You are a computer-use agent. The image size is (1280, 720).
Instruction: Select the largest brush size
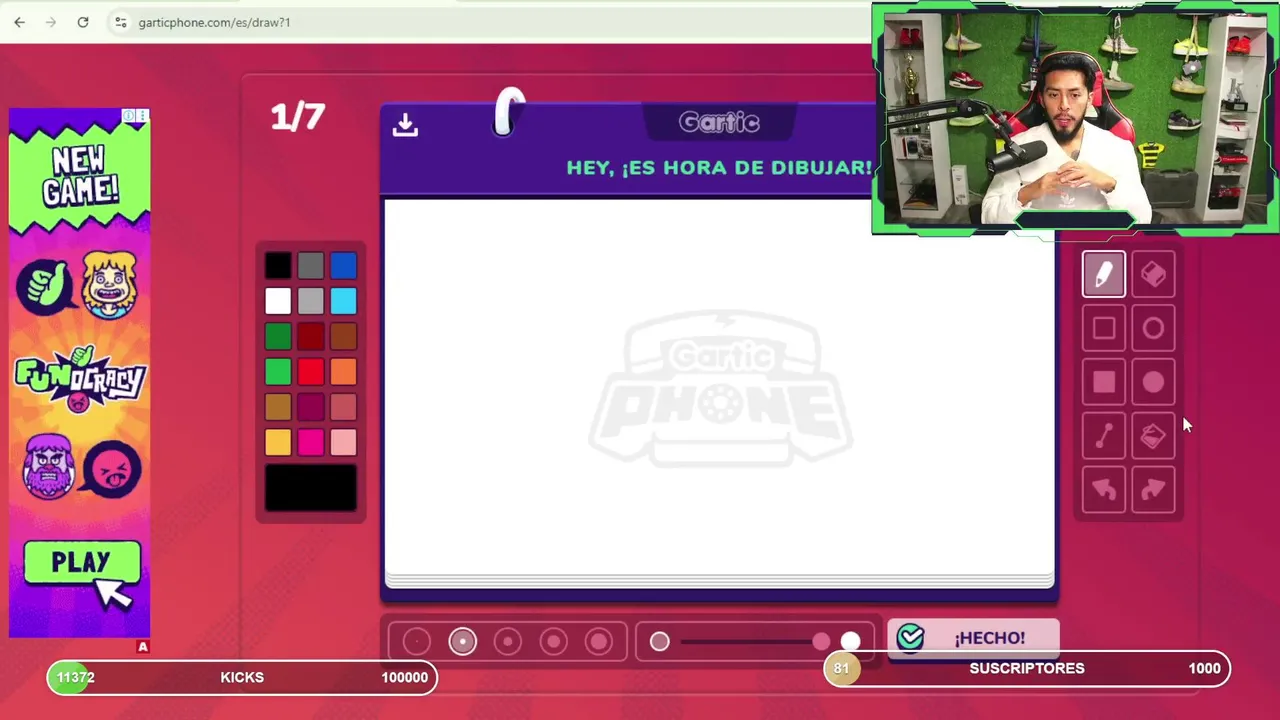599,642
